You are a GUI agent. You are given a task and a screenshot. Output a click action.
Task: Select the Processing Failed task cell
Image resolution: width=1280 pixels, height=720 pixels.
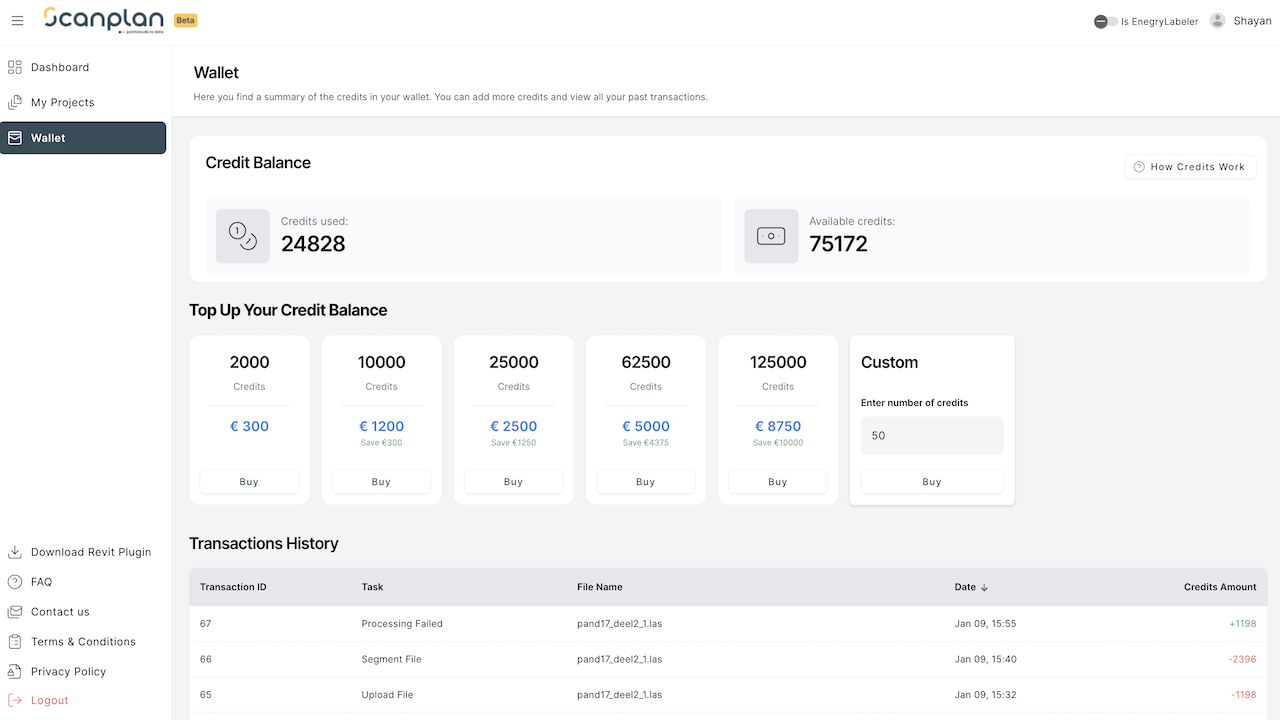(402, 624)
